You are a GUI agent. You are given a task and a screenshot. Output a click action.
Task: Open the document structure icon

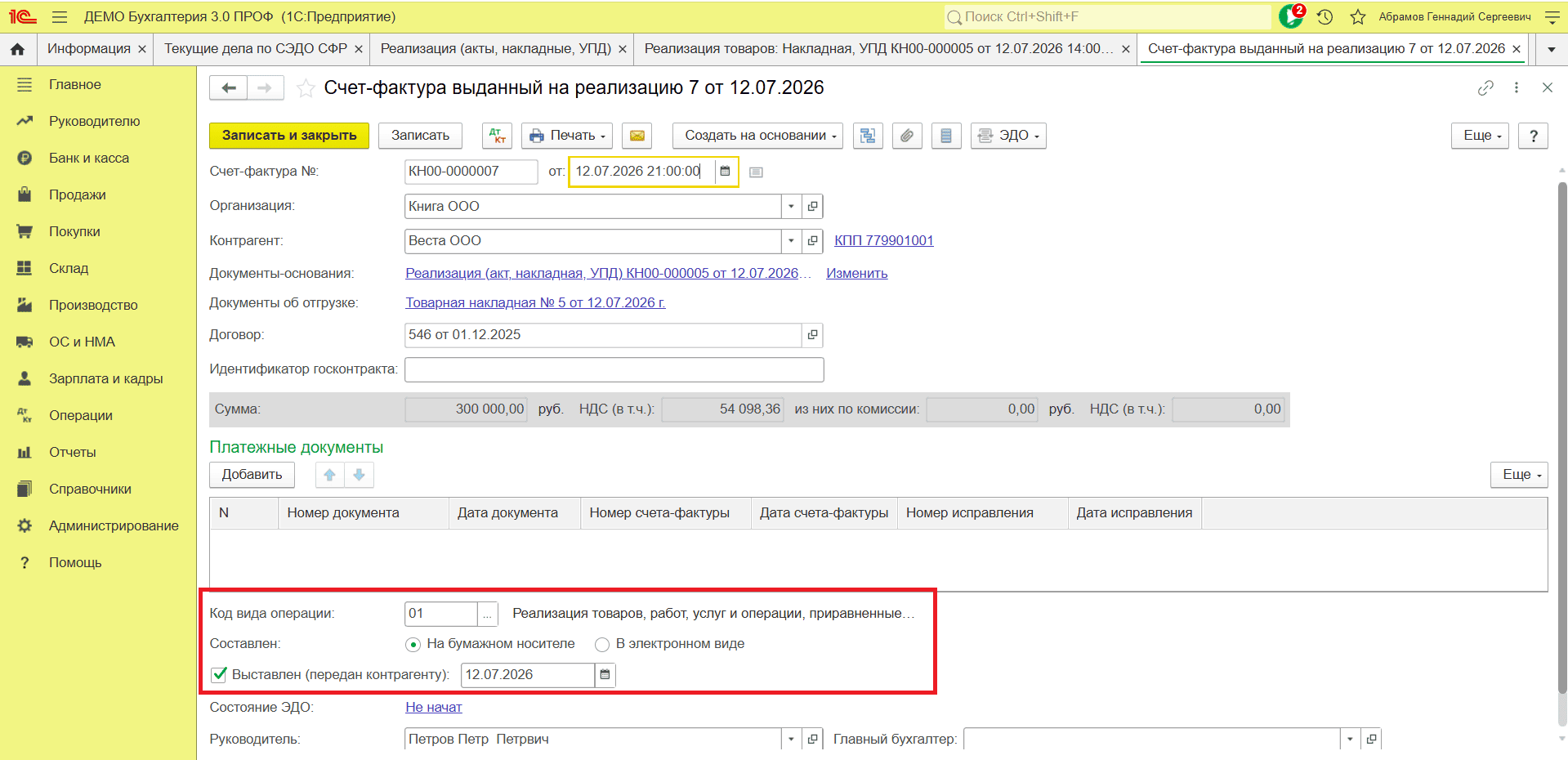pyautogui.click(x=868, y=136)
